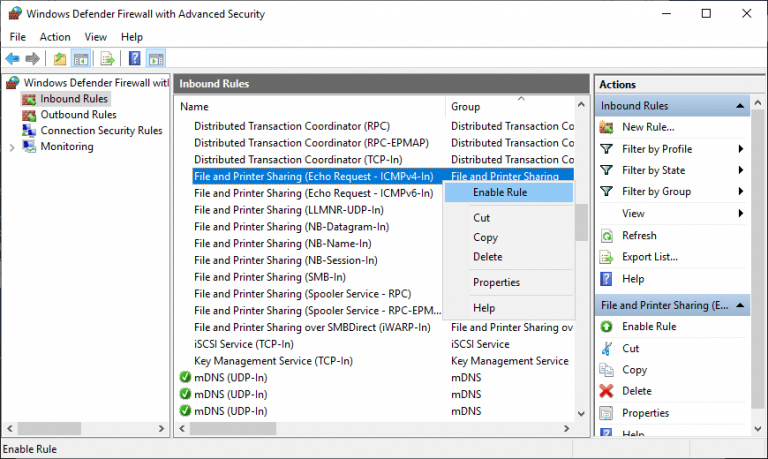Select Inbound Rules in the tree

coord(73,99)
